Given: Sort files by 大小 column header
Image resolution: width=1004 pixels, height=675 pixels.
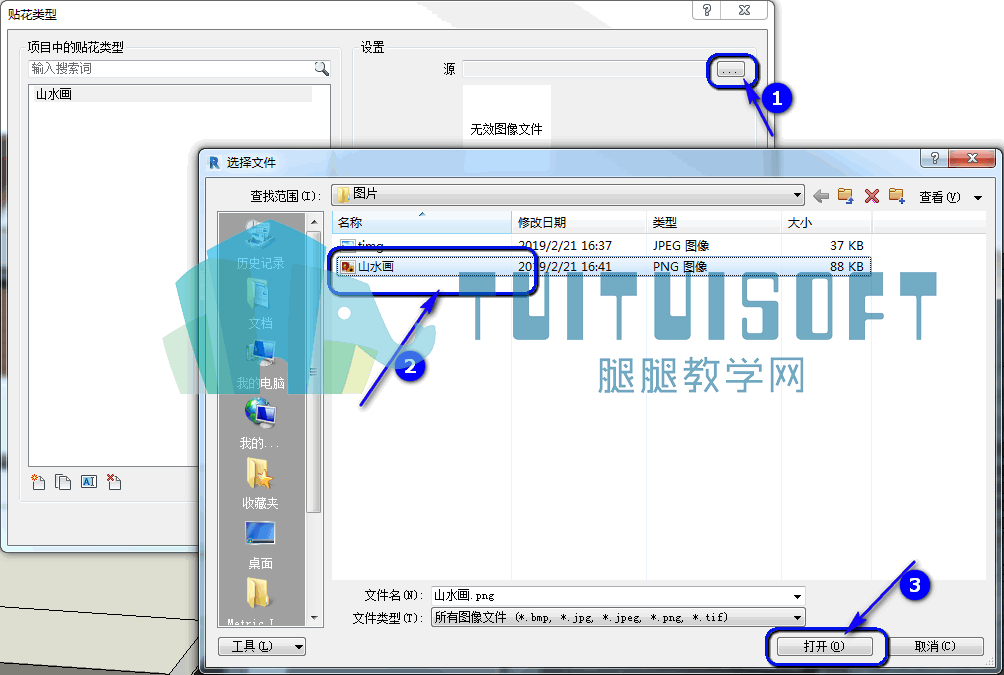Looking at the screenshot, I should tap(827, 222).
